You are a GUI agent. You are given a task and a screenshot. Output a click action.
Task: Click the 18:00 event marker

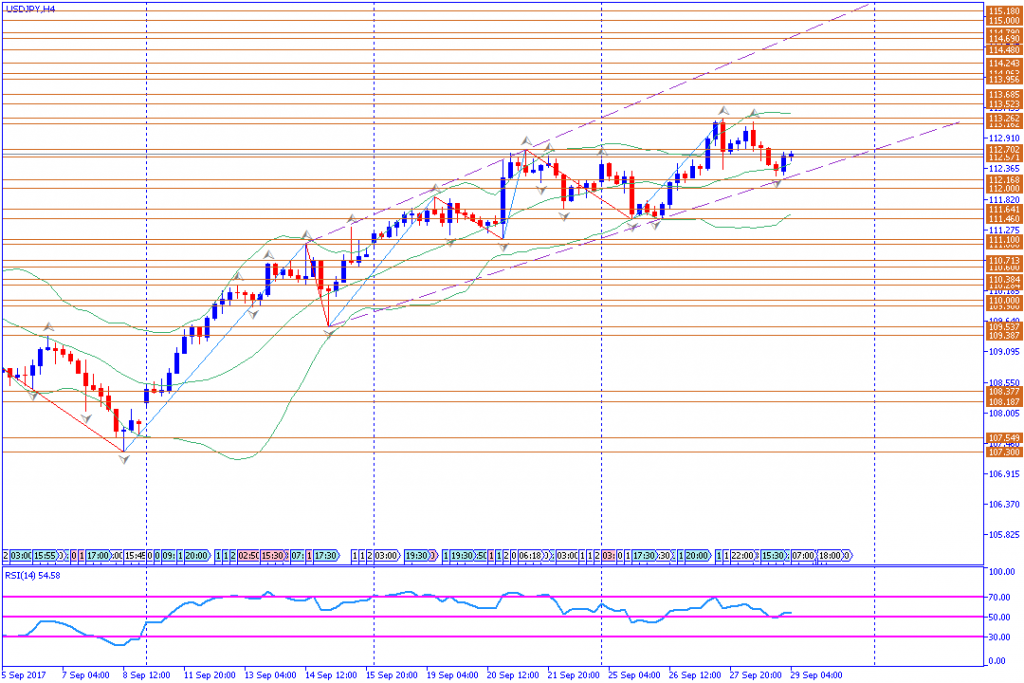830,555
